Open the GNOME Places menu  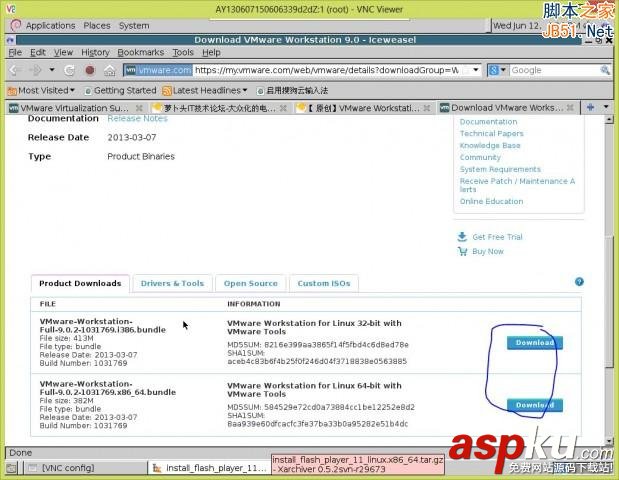97,26
